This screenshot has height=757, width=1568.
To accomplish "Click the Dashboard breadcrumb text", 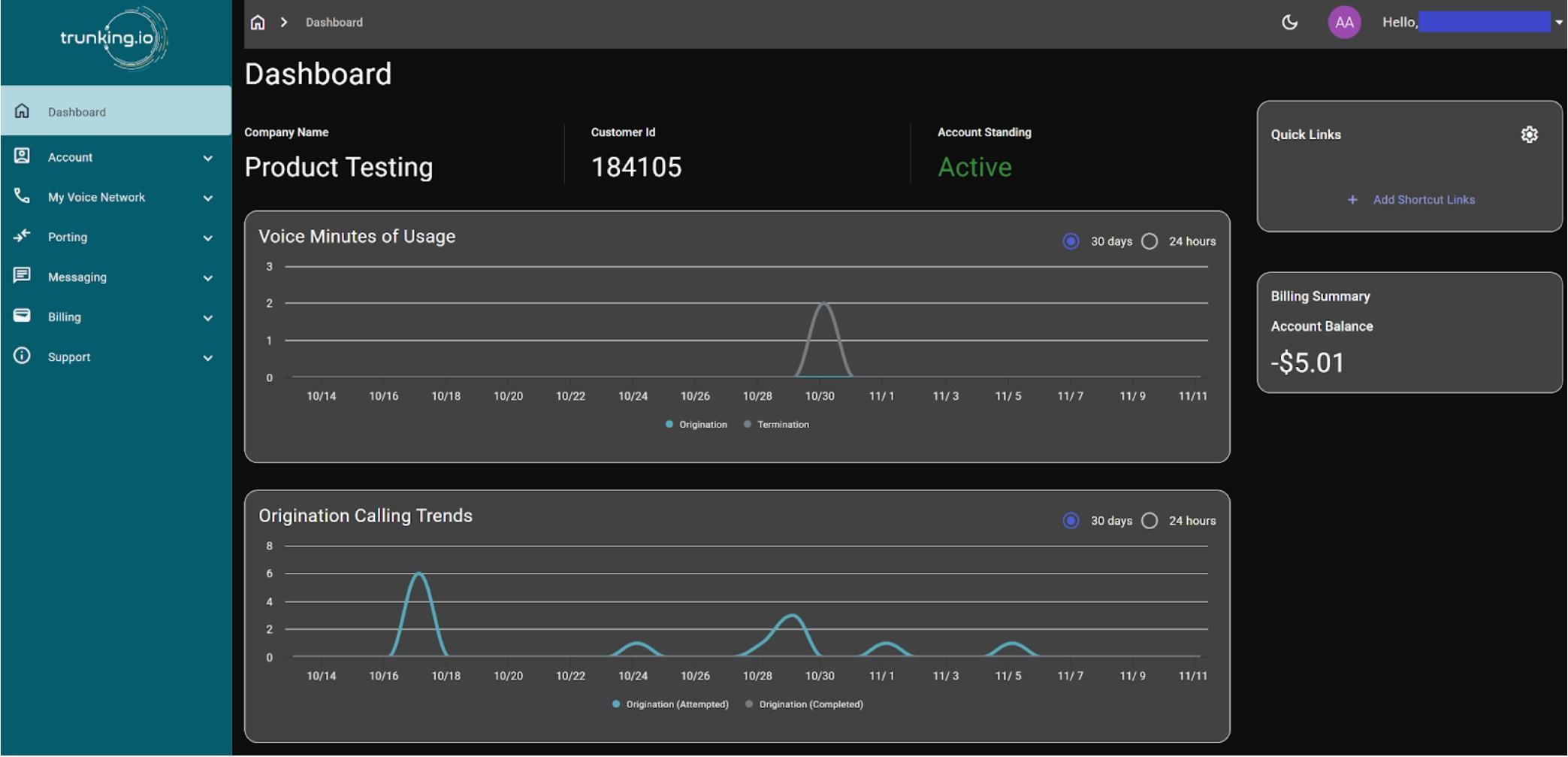I will click(x=334, y=23).
